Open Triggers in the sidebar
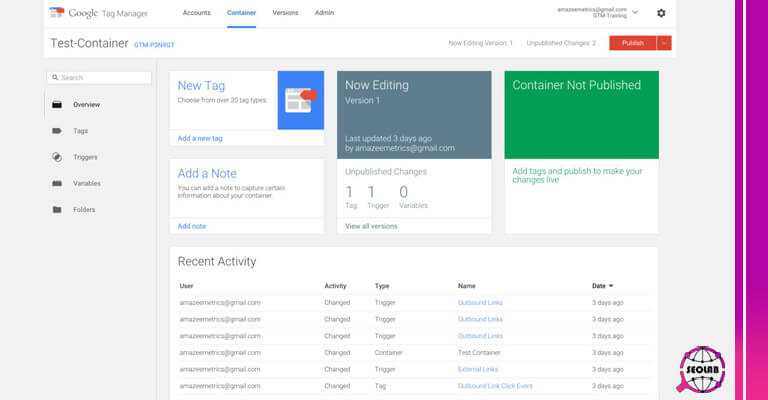This screenshot has width=768, height=400. pyautogui.click(x=85, y=157)
